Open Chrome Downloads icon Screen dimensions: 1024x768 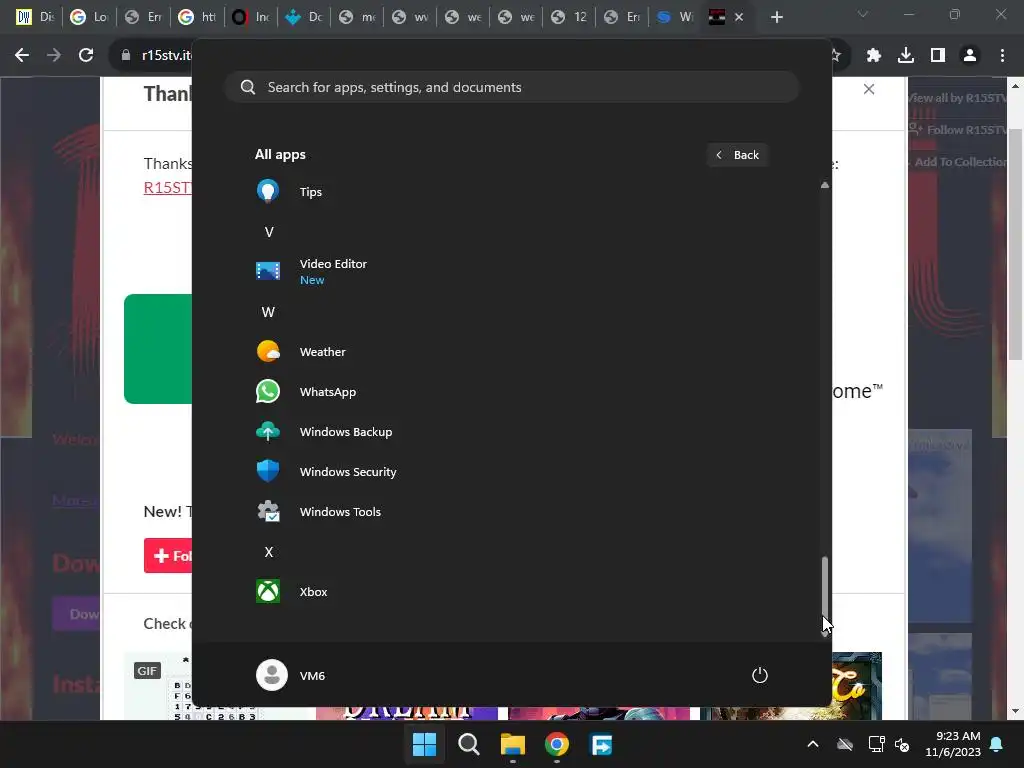coord(906,56)
